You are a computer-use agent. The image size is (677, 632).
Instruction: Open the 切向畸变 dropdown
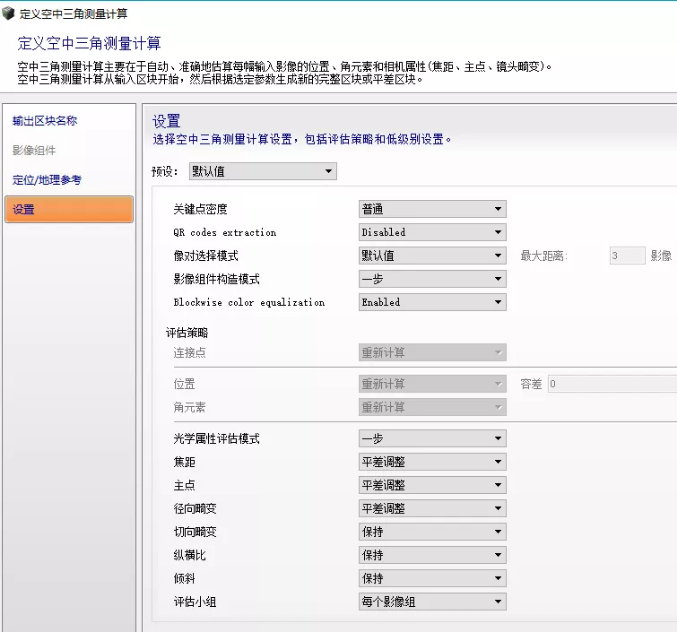[x=432, y=532]
